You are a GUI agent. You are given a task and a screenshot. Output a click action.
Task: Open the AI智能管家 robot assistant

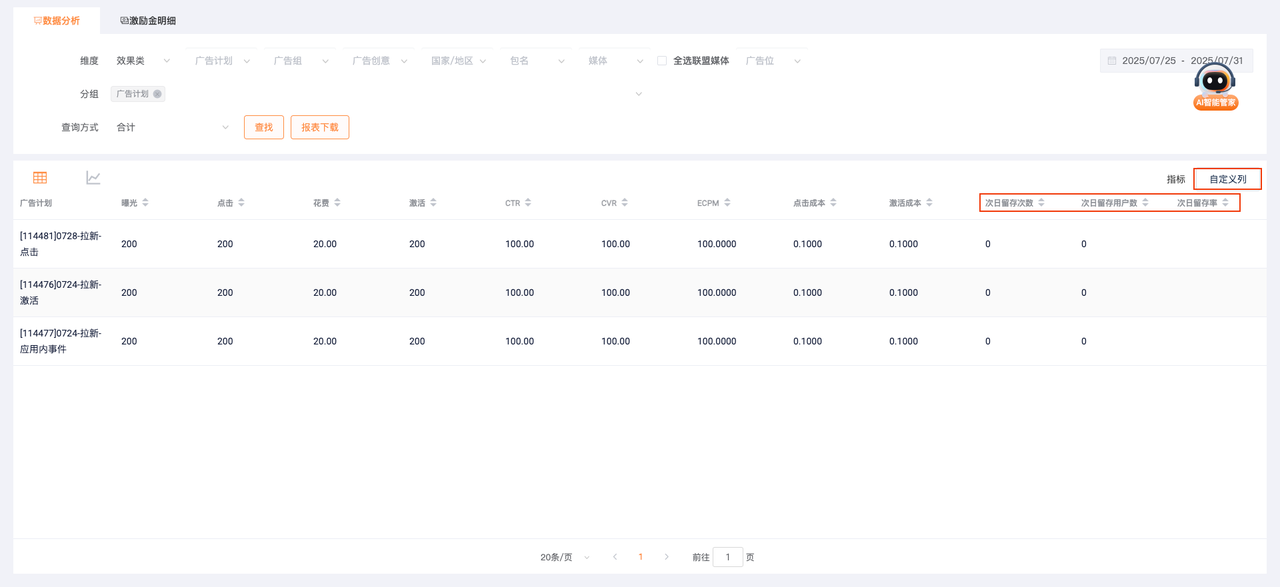point(1215,87)
